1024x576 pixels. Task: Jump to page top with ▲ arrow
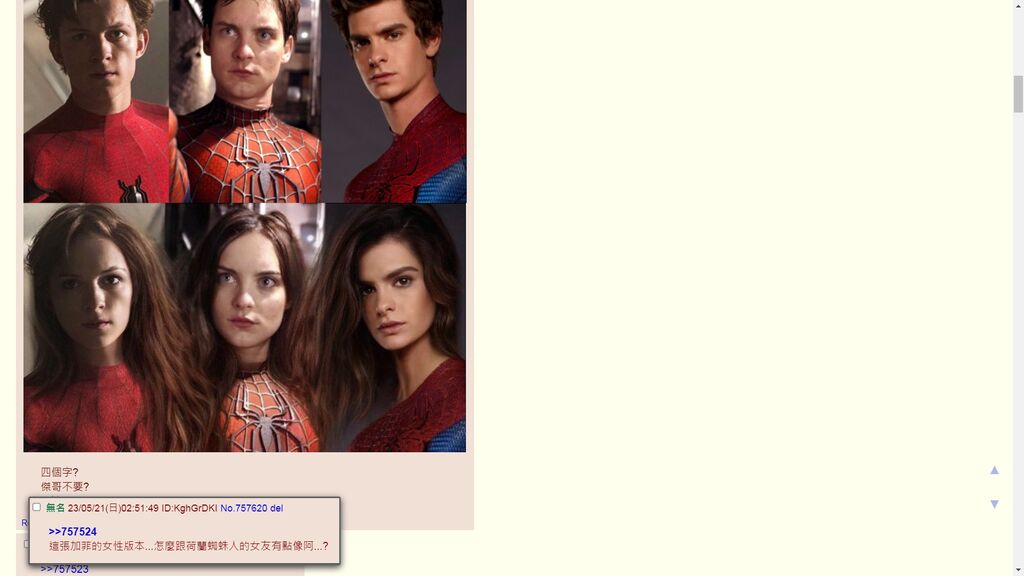(994, 470)
